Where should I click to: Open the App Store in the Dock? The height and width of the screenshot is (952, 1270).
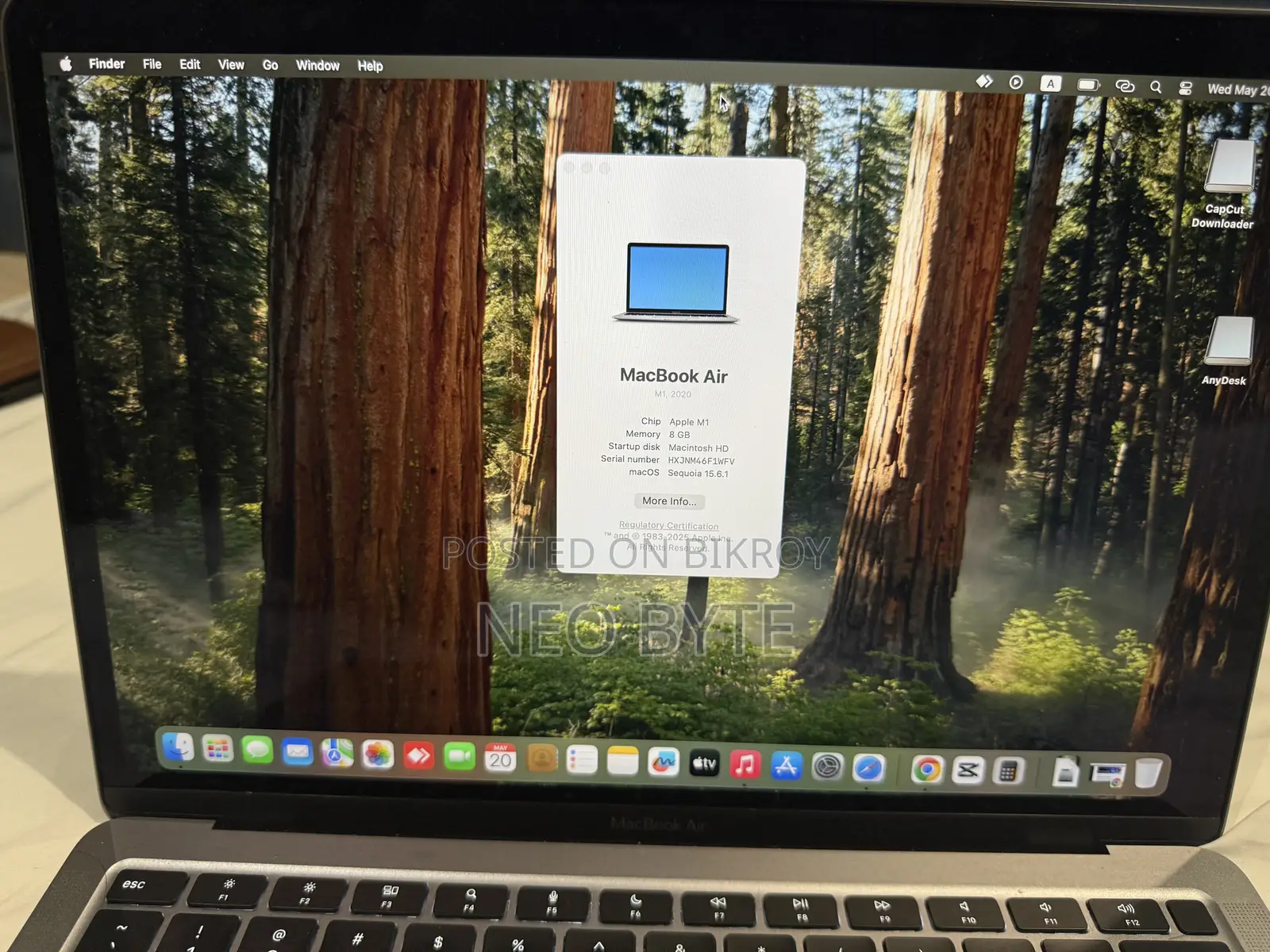coord(787,766)
